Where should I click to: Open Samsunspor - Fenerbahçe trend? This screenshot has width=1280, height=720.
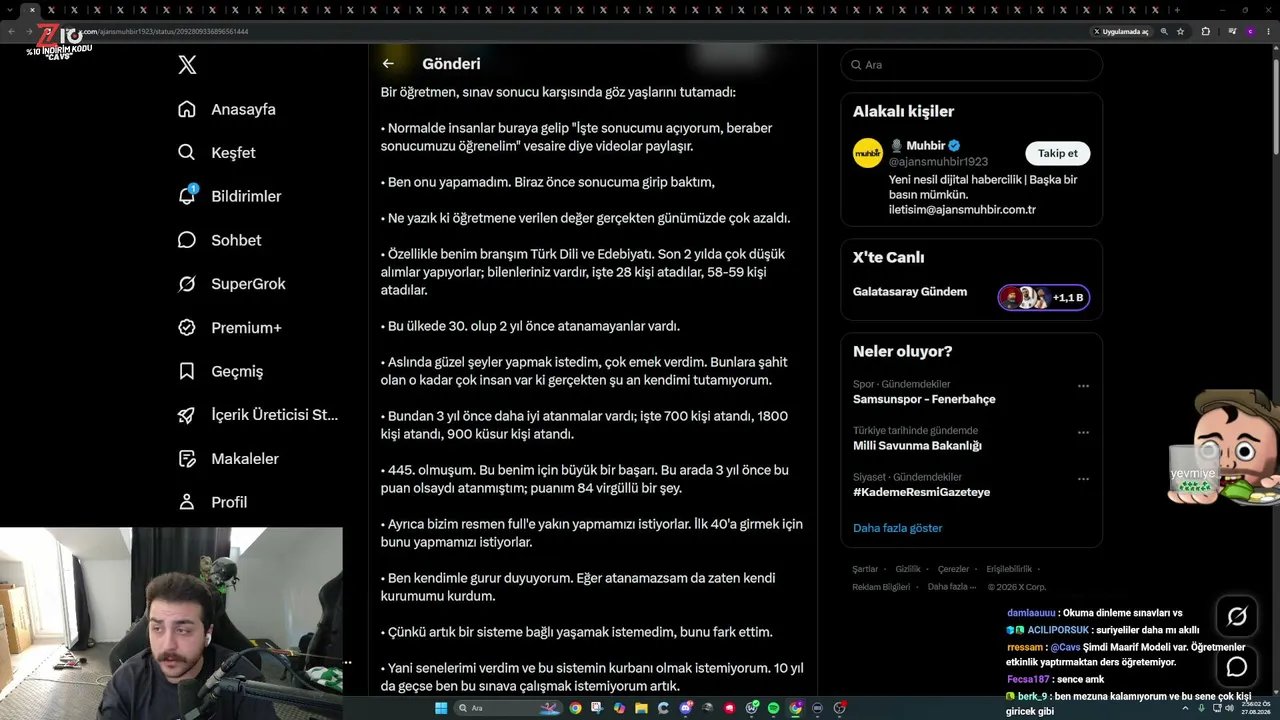tap(924, 399)
